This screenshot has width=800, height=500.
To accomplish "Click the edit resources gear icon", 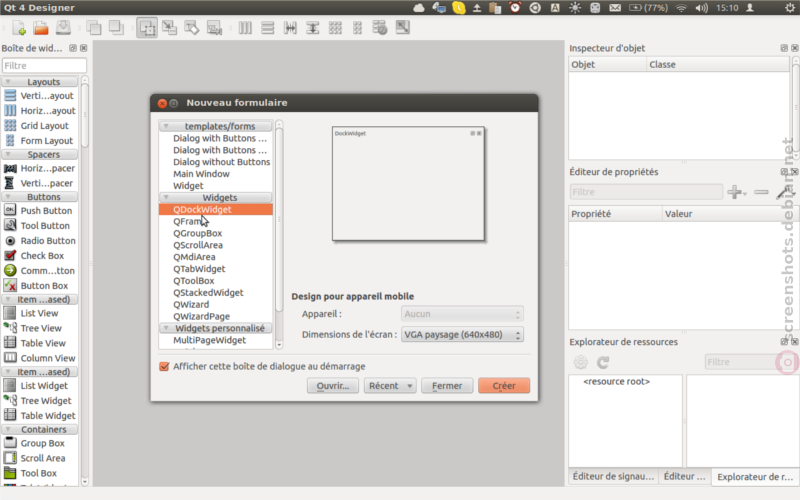I will tap(581, 362).
